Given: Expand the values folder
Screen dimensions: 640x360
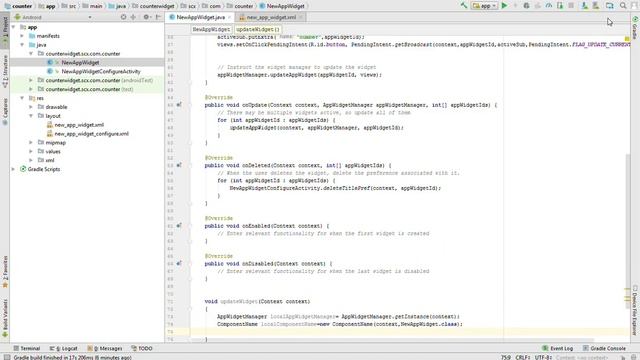Looking at the screenshot, I should 31,151.
